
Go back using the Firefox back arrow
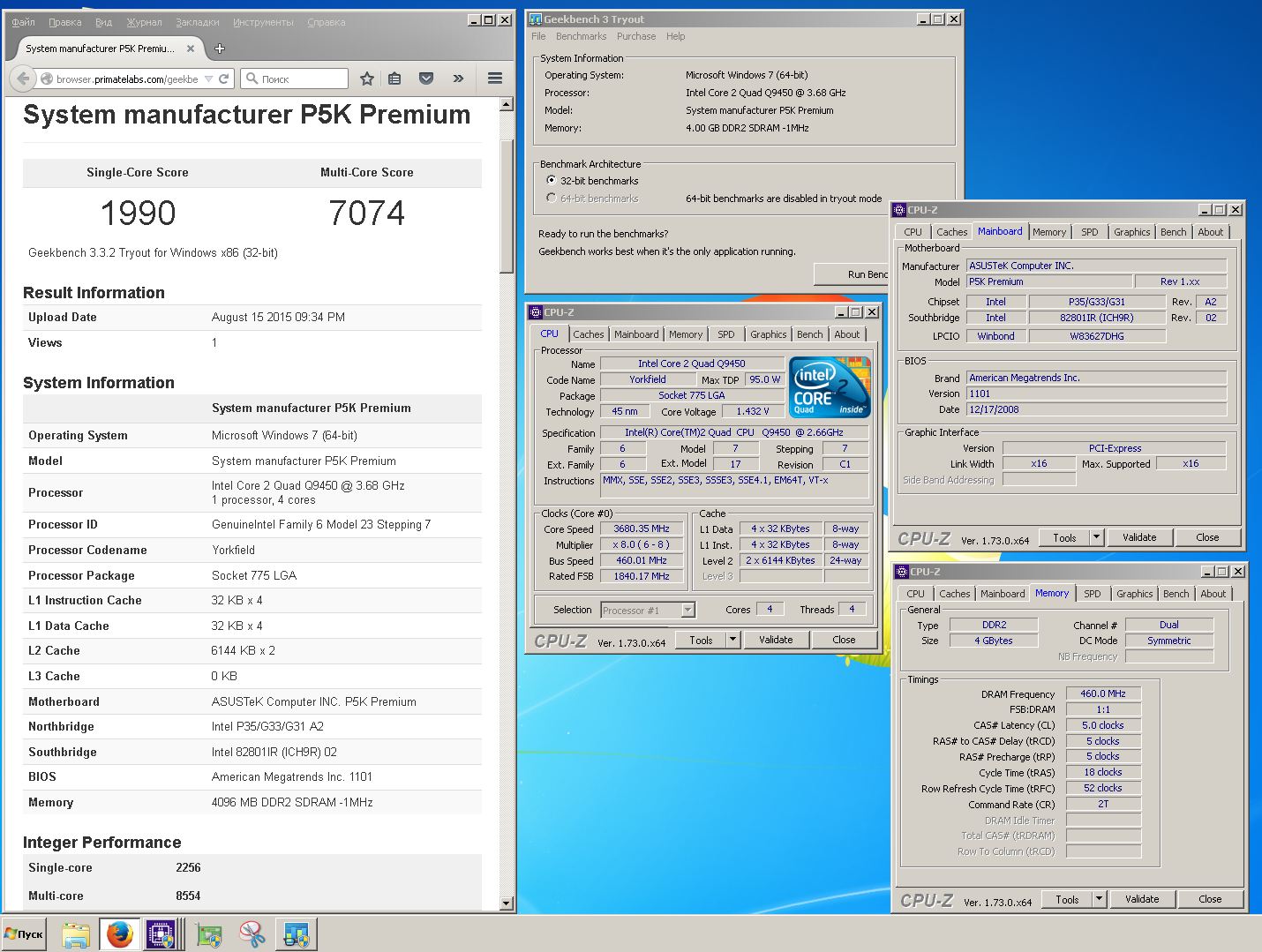tap(23, 79)
